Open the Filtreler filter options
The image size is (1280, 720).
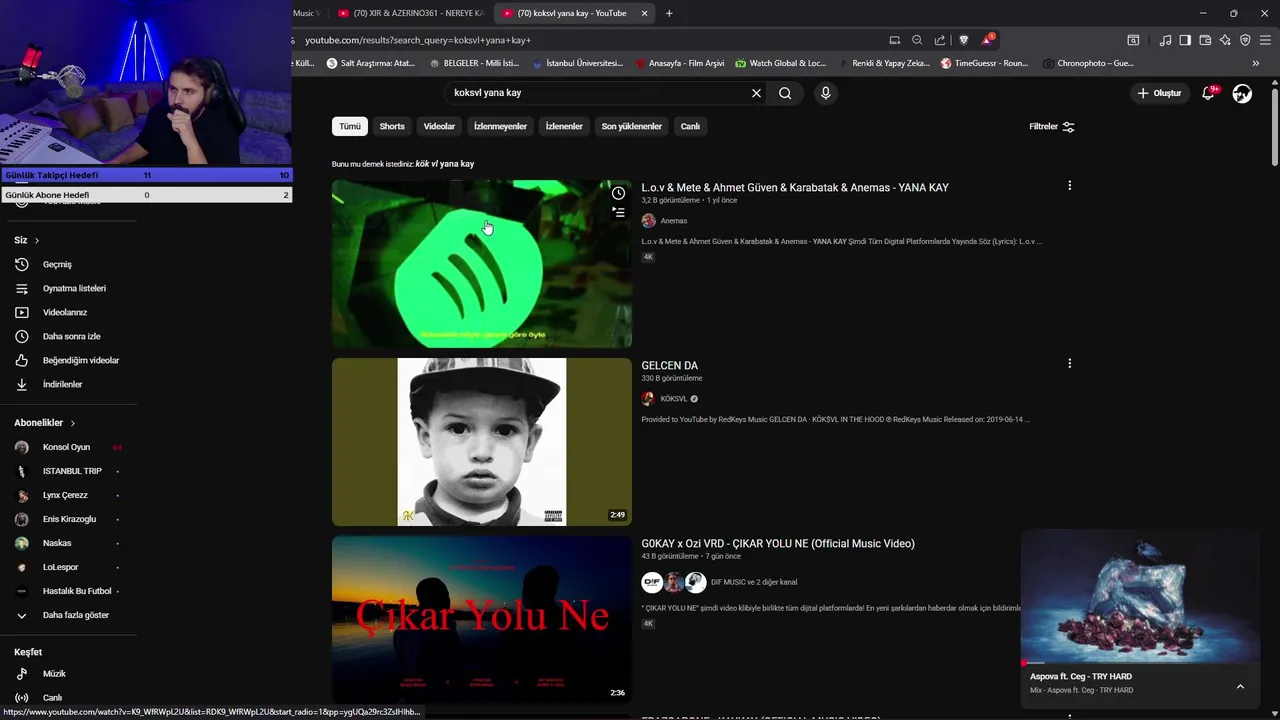pyautogui.click(x=1051, y=127)
